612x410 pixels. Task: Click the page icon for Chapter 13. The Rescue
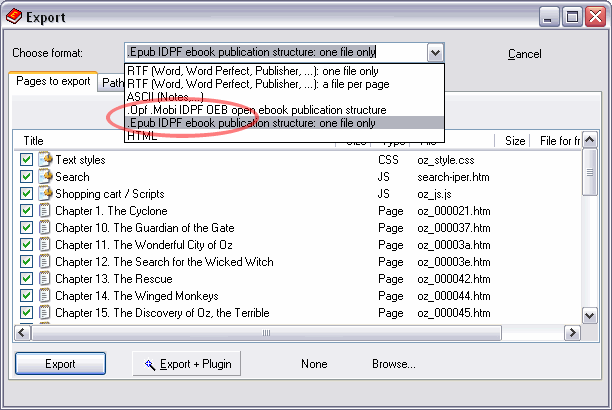tap(45, 278)
